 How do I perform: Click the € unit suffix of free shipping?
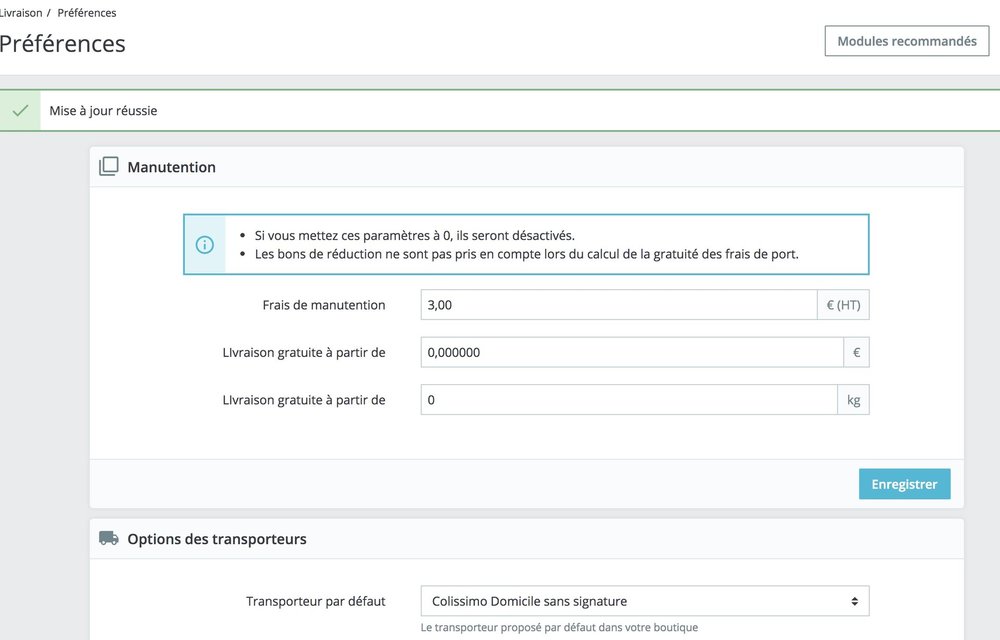click(857, 352)
